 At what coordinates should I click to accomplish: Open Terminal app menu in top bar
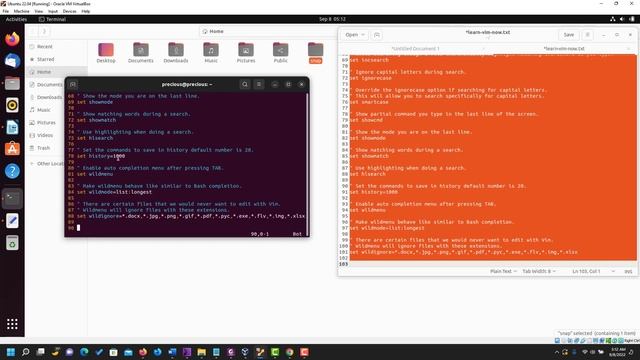(52, 19)
